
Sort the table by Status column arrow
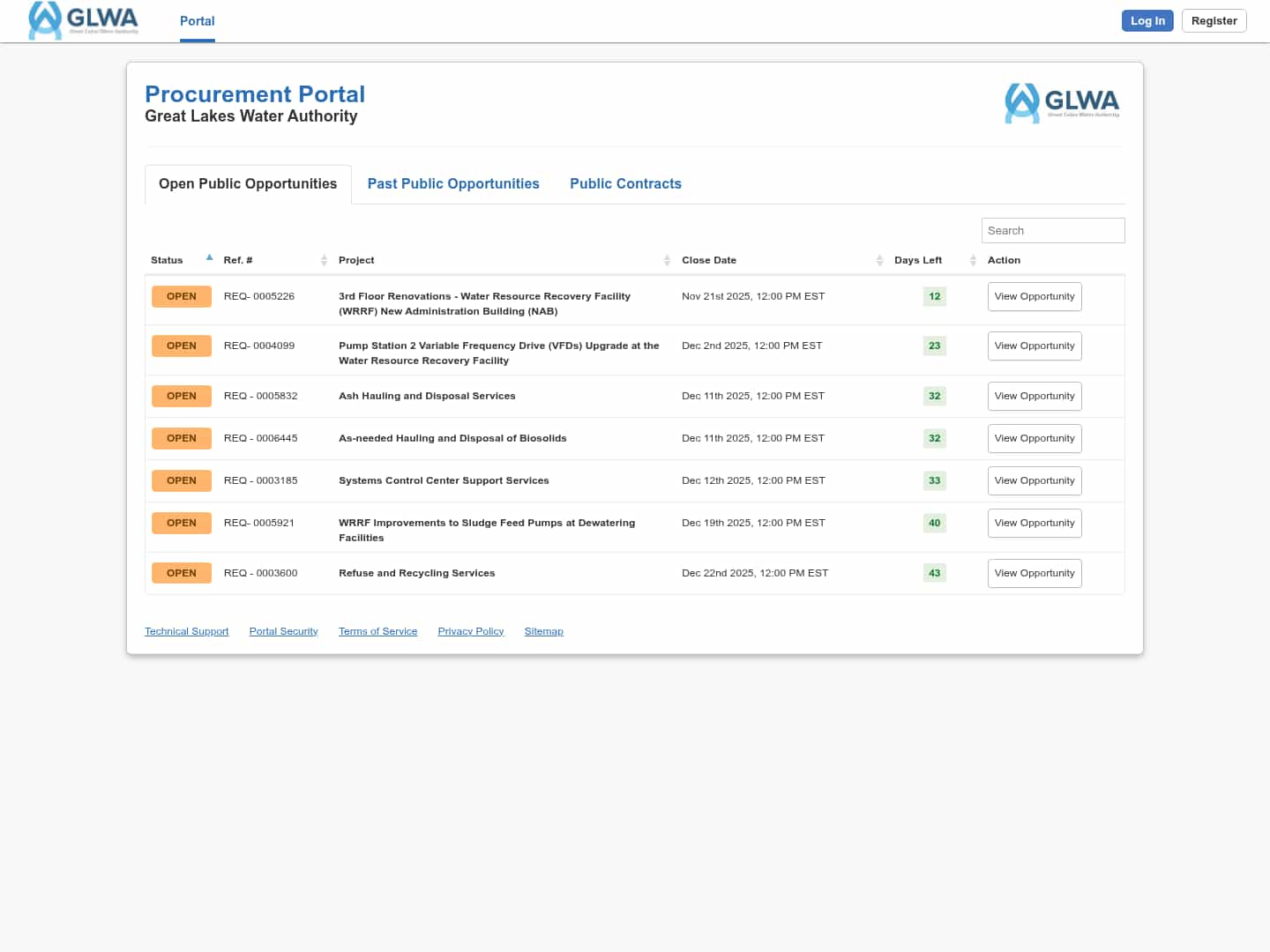pos(209,258)
